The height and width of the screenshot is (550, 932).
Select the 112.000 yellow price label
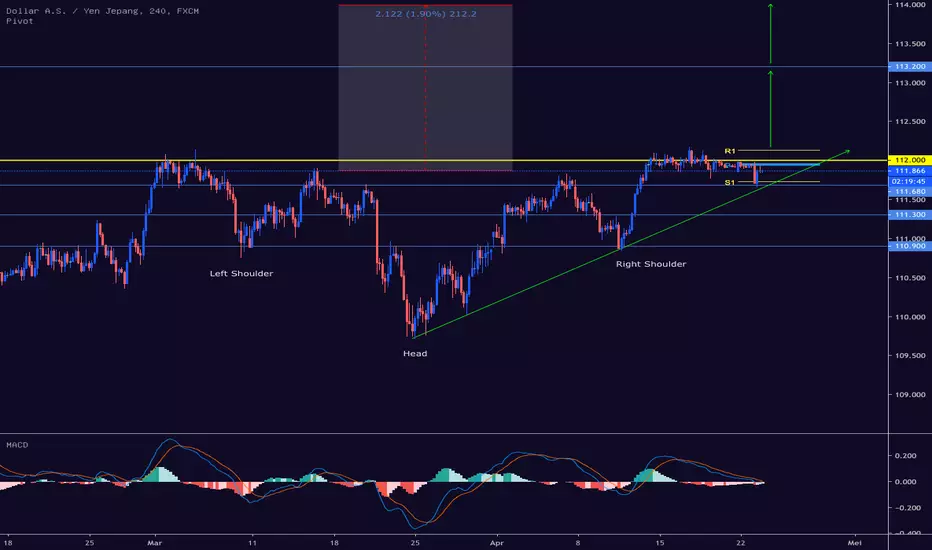909,160
